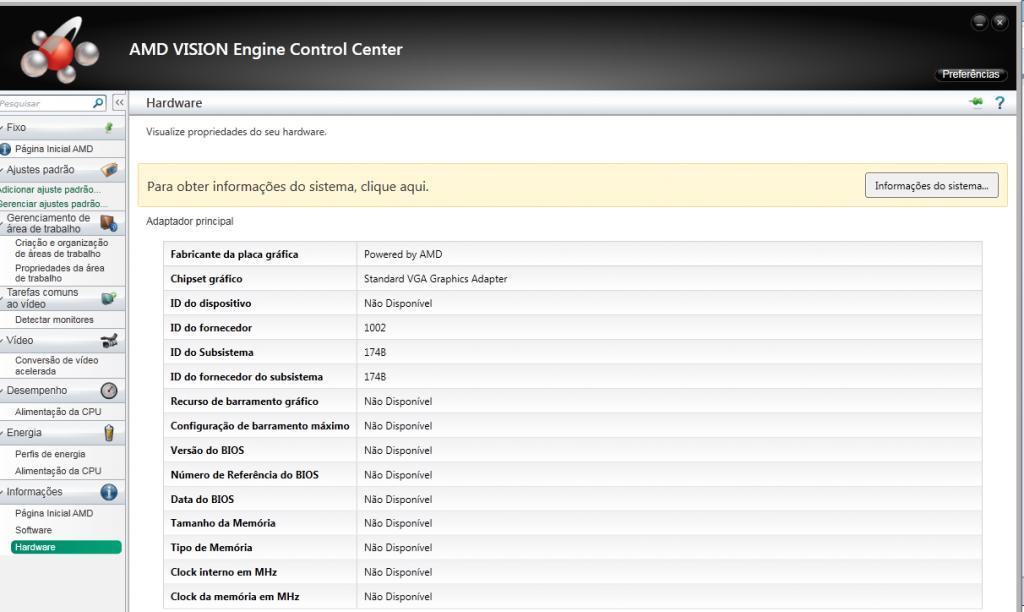The width and height of the screenshot is (1024, 612).
Task: Click the Ajustes padrão presets icon
Action: (109, 170)
